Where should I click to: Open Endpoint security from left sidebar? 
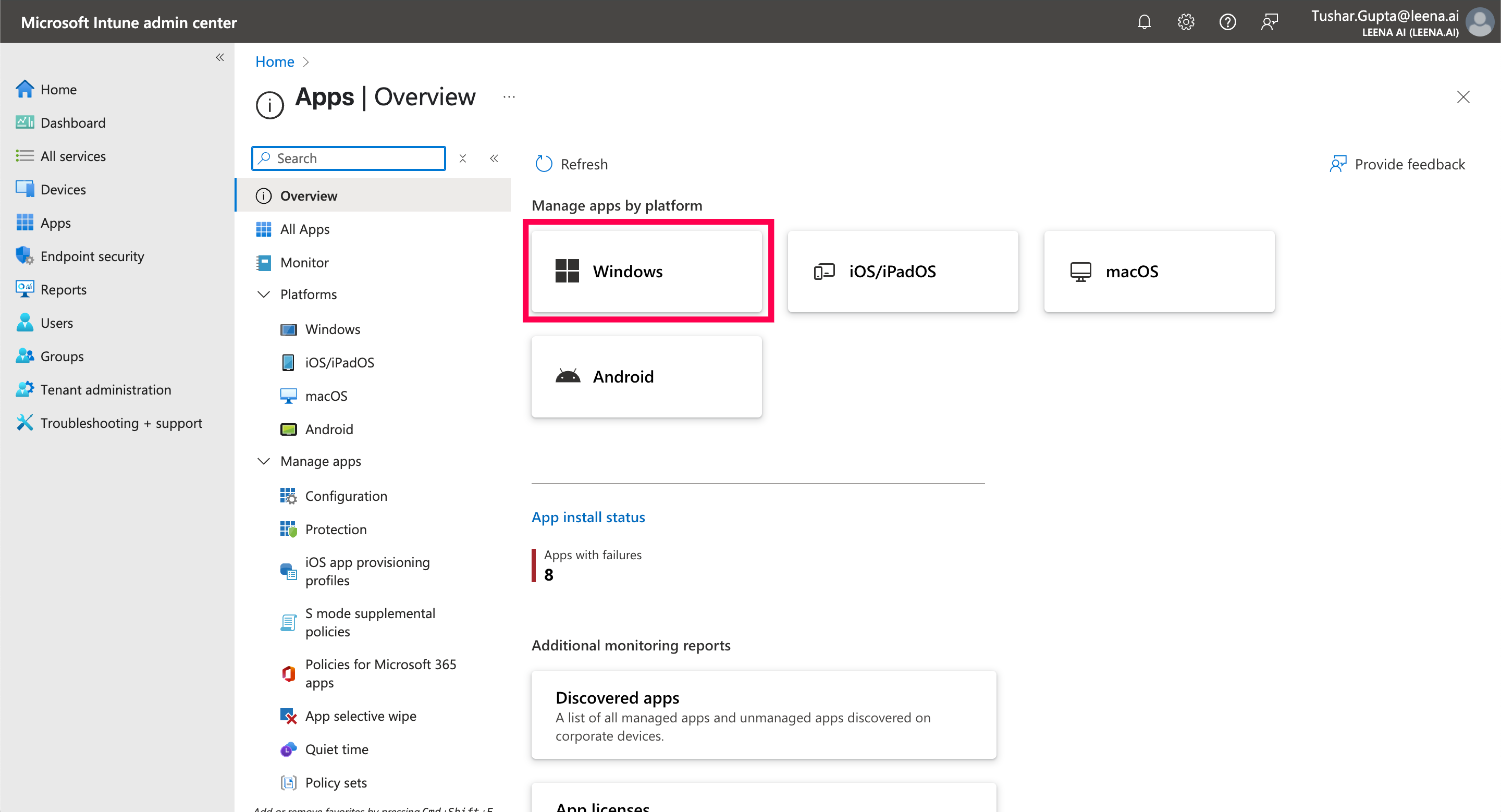[x=92, y=256]
